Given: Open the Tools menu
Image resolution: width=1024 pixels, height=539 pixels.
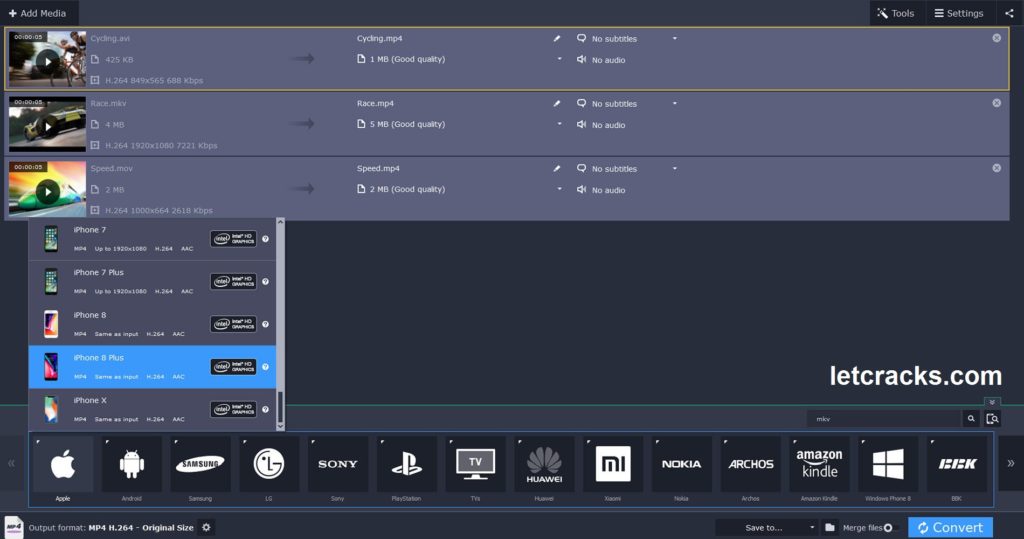Looking at the screenshot, I should [896, 13].
